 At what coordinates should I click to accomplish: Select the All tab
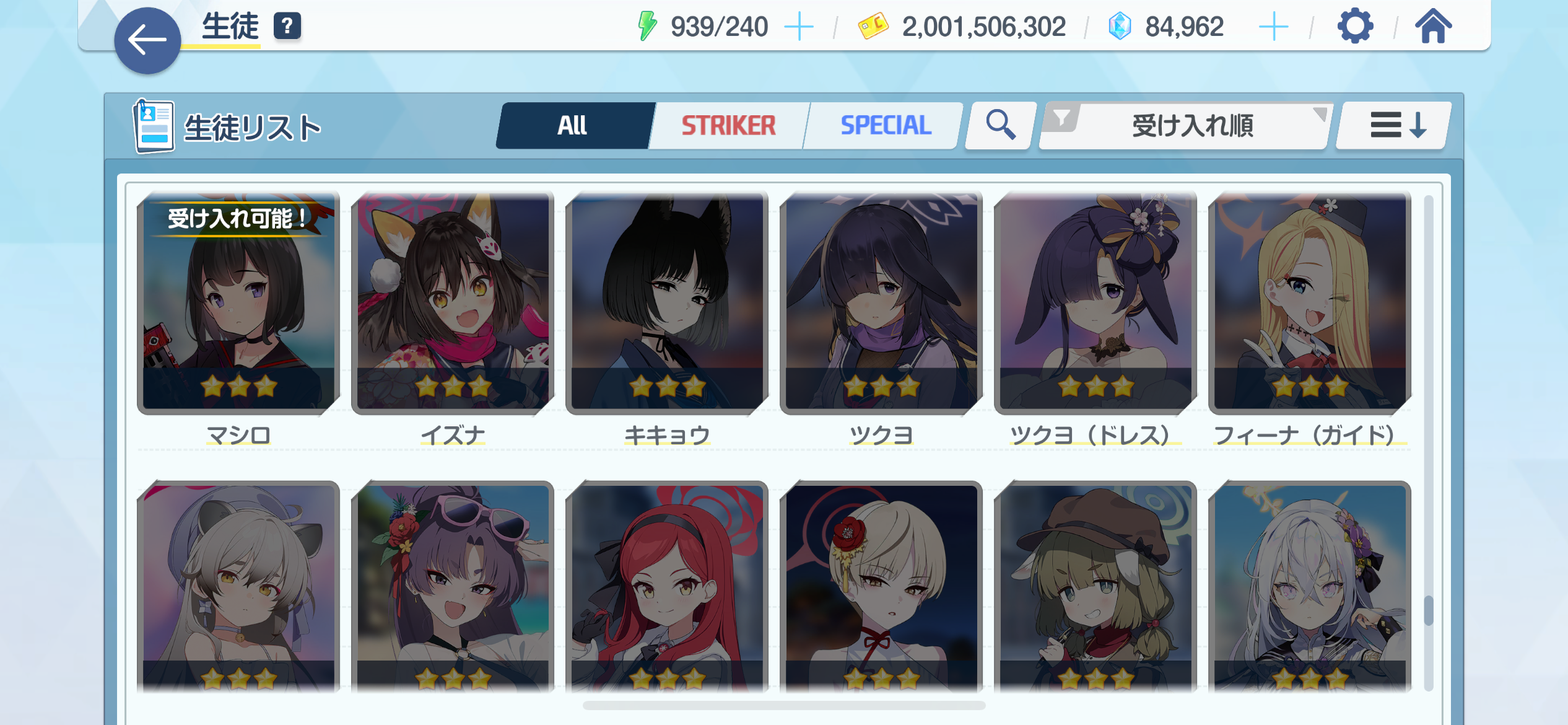tap(573, 126)
